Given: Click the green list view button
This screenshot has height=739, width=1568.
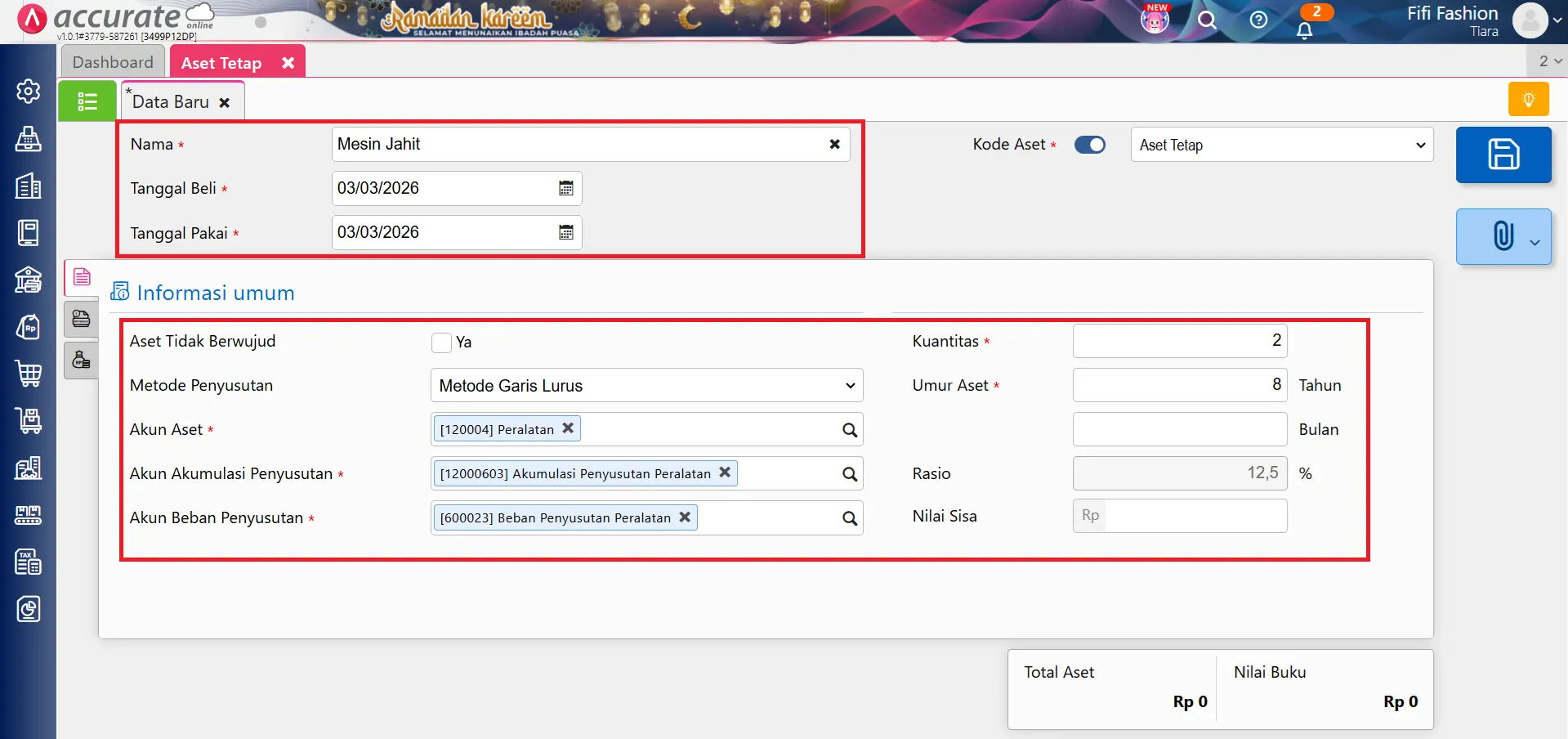Looking at the screenshot, I should click(x=87, y=101).
